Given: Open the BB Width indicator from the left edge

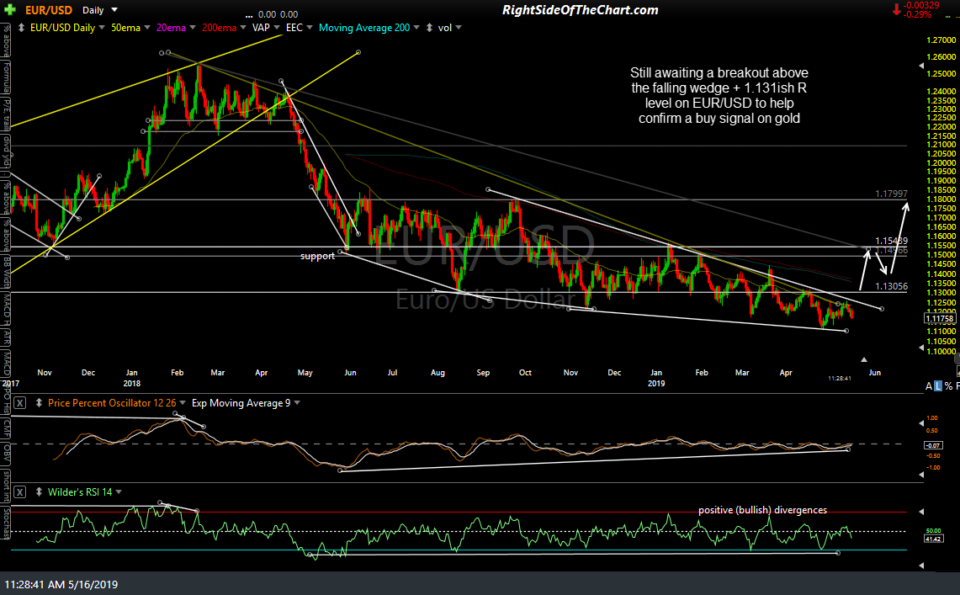Looking at the screenshot, I should pyautogui.click(x=7, y=269).
